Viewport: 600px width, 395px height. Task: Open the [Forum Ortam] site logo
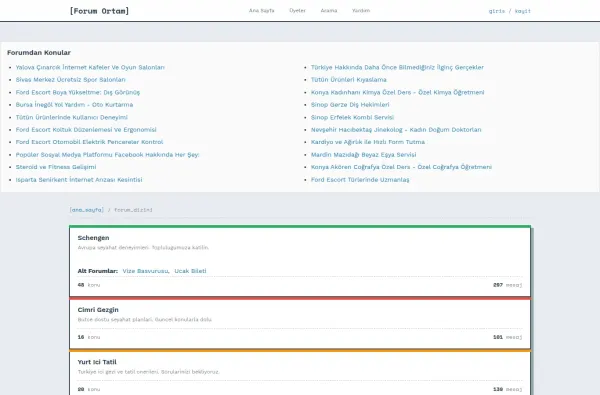pyautogui.click(x=99, y=11)
